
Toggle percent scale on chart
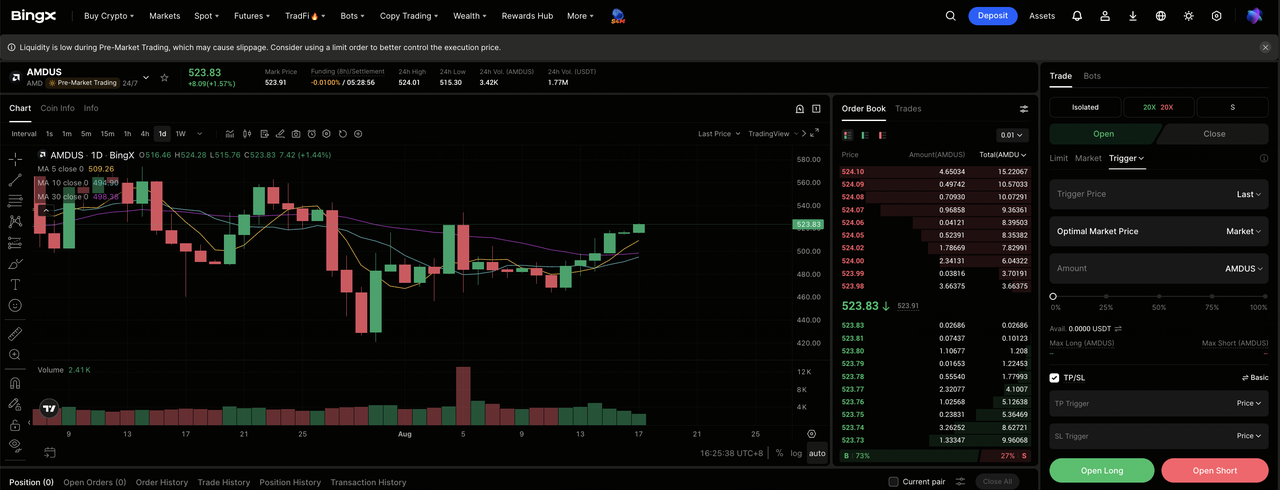(779, 453)
